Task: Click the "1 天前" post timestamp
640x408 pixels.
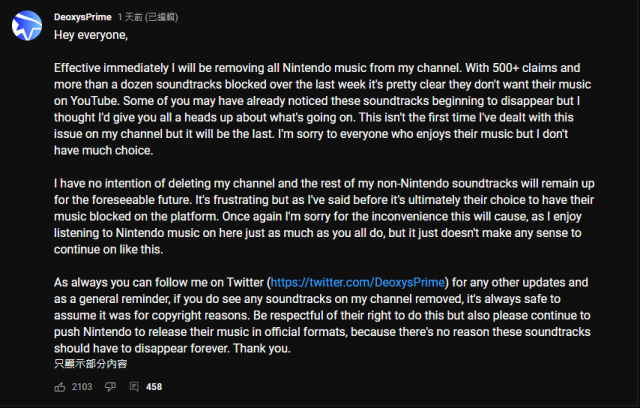Action: pyautogui.click(x=132, y=17)
